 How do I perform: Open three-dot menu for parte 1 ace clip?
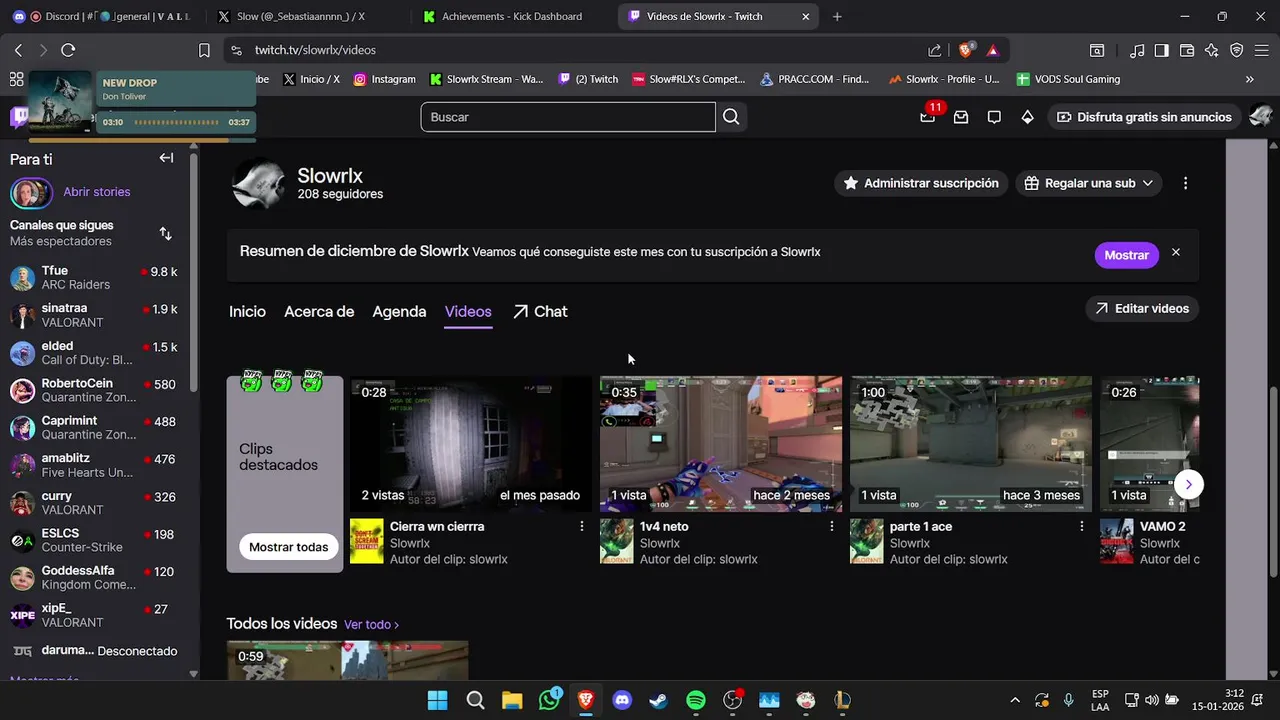click(1082, 526)
